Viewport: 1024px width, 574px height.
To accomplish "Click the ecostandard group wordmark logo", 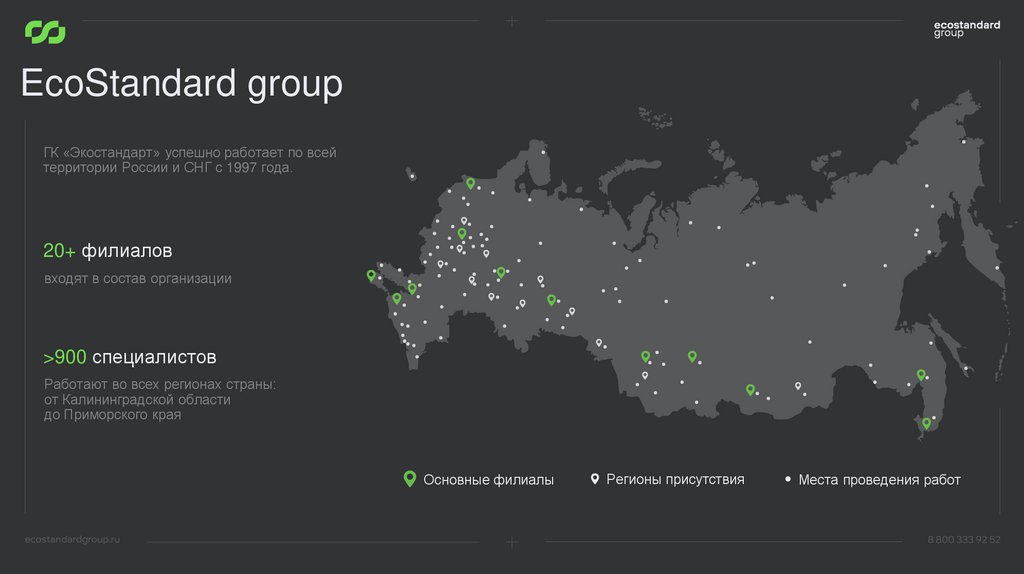I will [967, 29].
